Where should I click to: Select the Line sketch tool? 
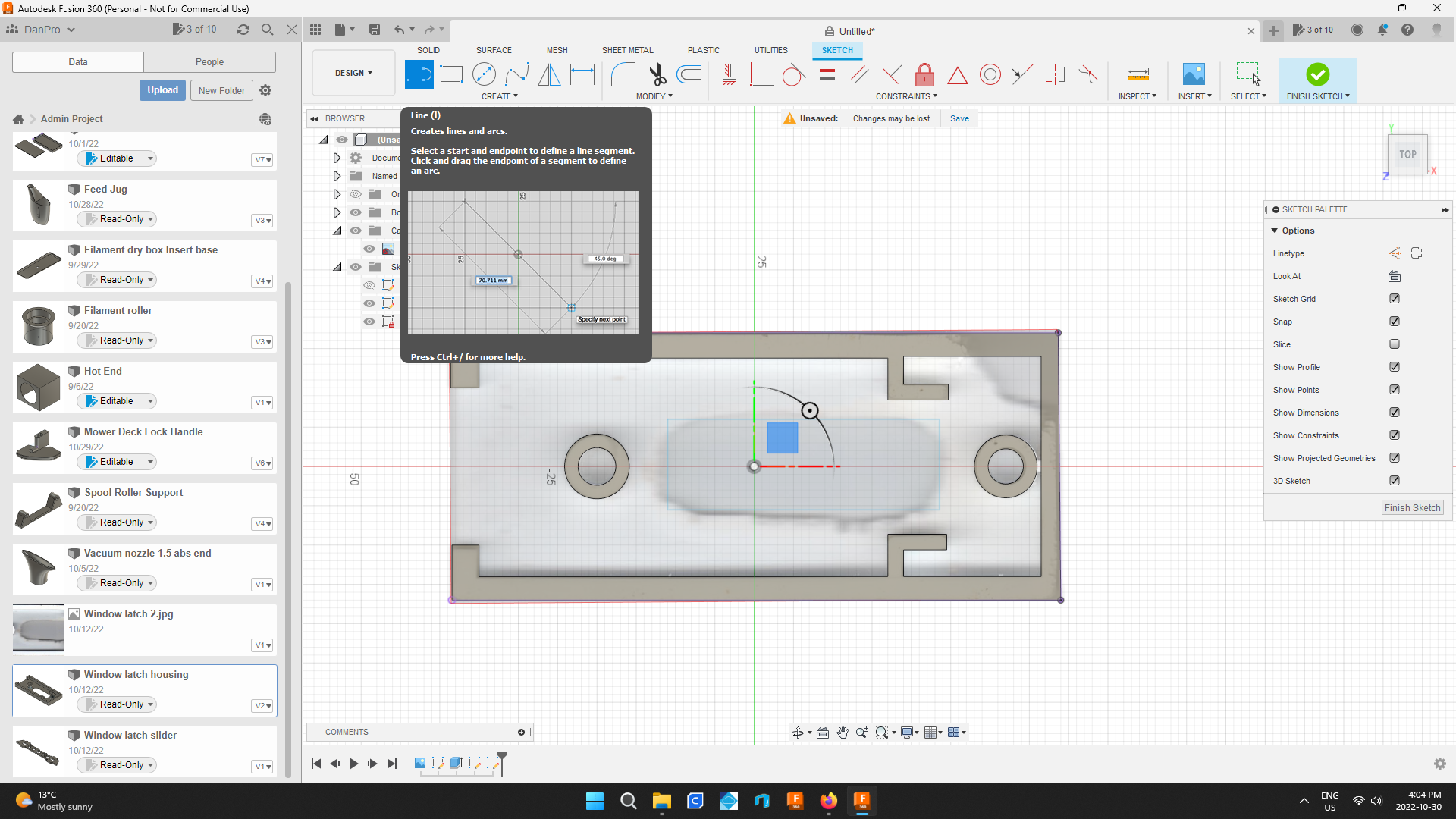[419, 74]
